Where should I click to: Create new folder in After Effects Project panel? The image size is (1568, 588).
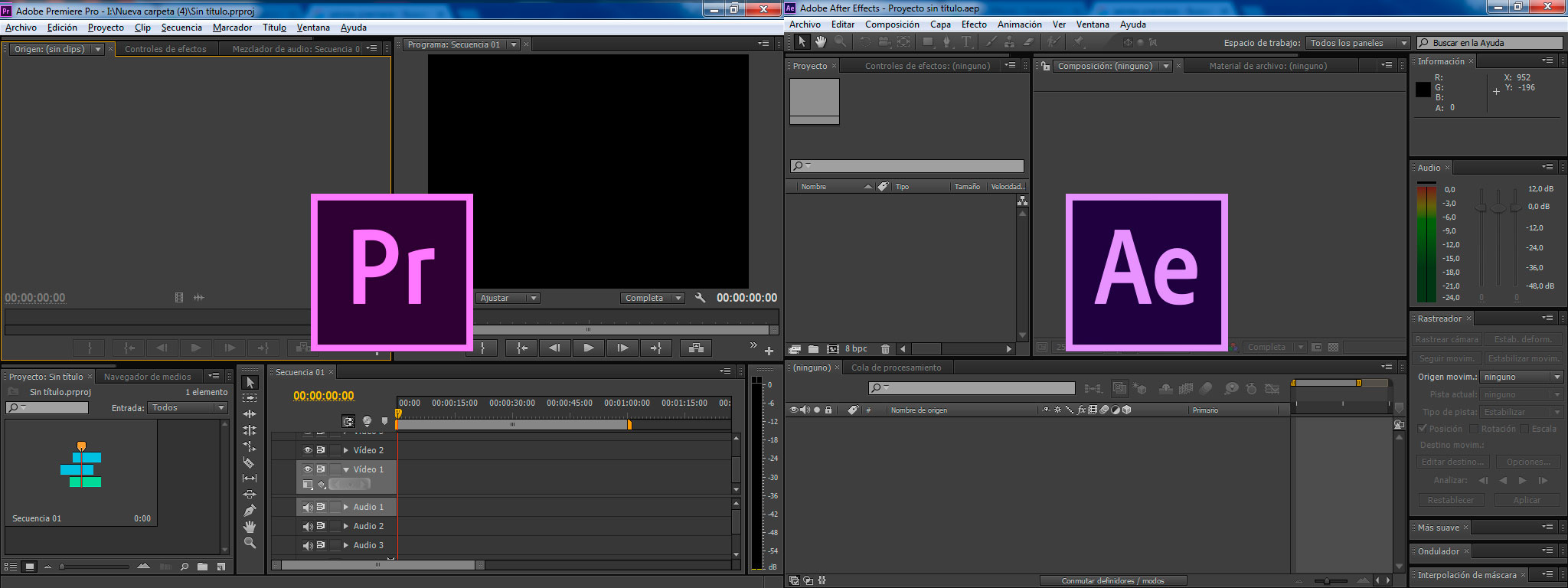[x=813, y=349]
